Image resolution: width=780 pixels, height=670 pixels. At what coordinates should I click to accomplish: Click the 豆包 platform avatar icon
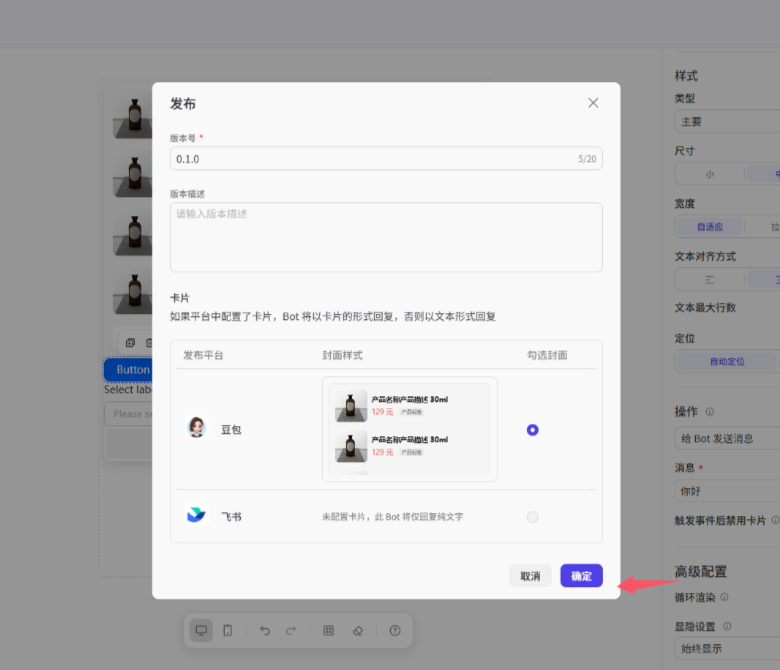pyautogui.click(x=196, y=428)
